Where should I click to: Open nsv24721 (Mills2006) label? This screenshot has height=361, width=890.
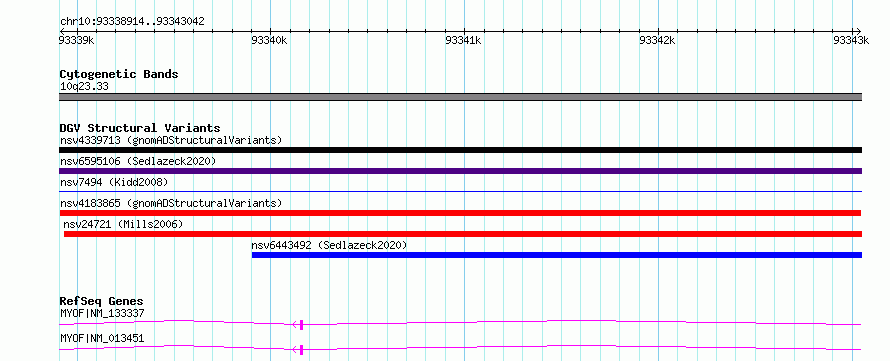click(123, 224)
